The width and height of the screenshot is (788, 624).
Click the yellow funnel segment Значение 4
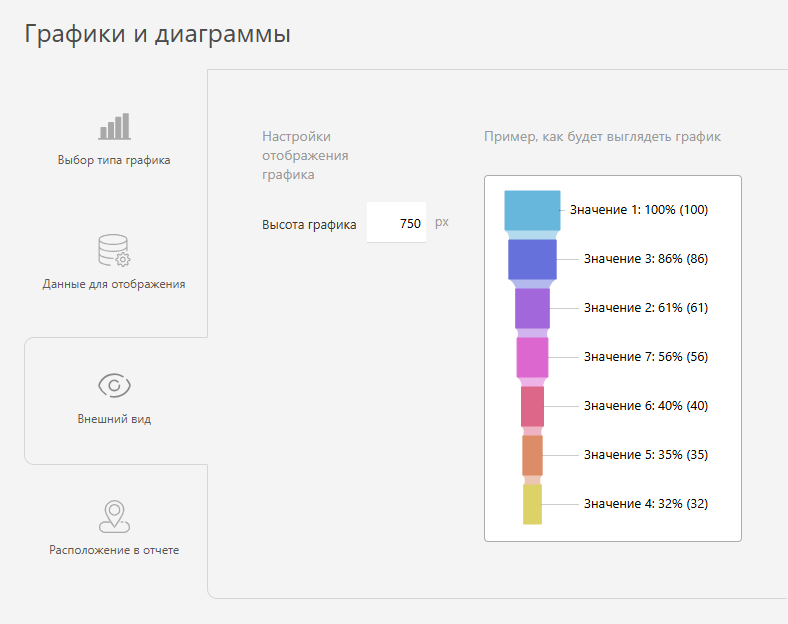pyautogui.click(x=532, y=504)
